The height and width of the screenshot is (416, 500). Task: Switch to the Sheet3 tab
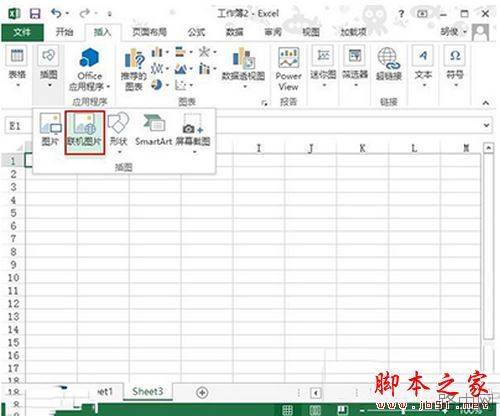pos(147,391)
